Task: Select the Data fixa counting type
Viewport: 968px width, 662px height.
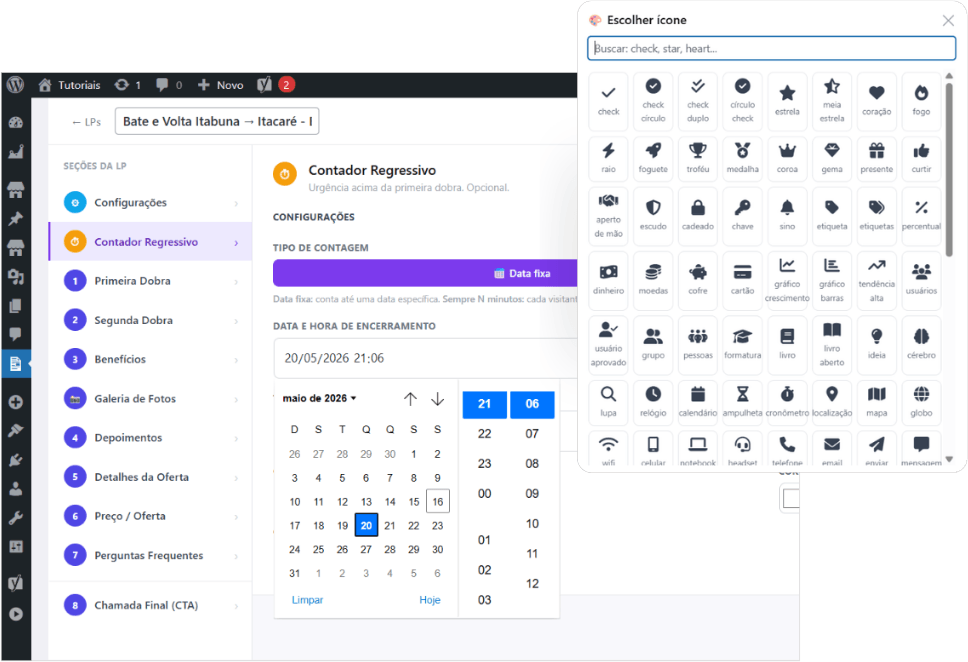Action: click(425, 273)
